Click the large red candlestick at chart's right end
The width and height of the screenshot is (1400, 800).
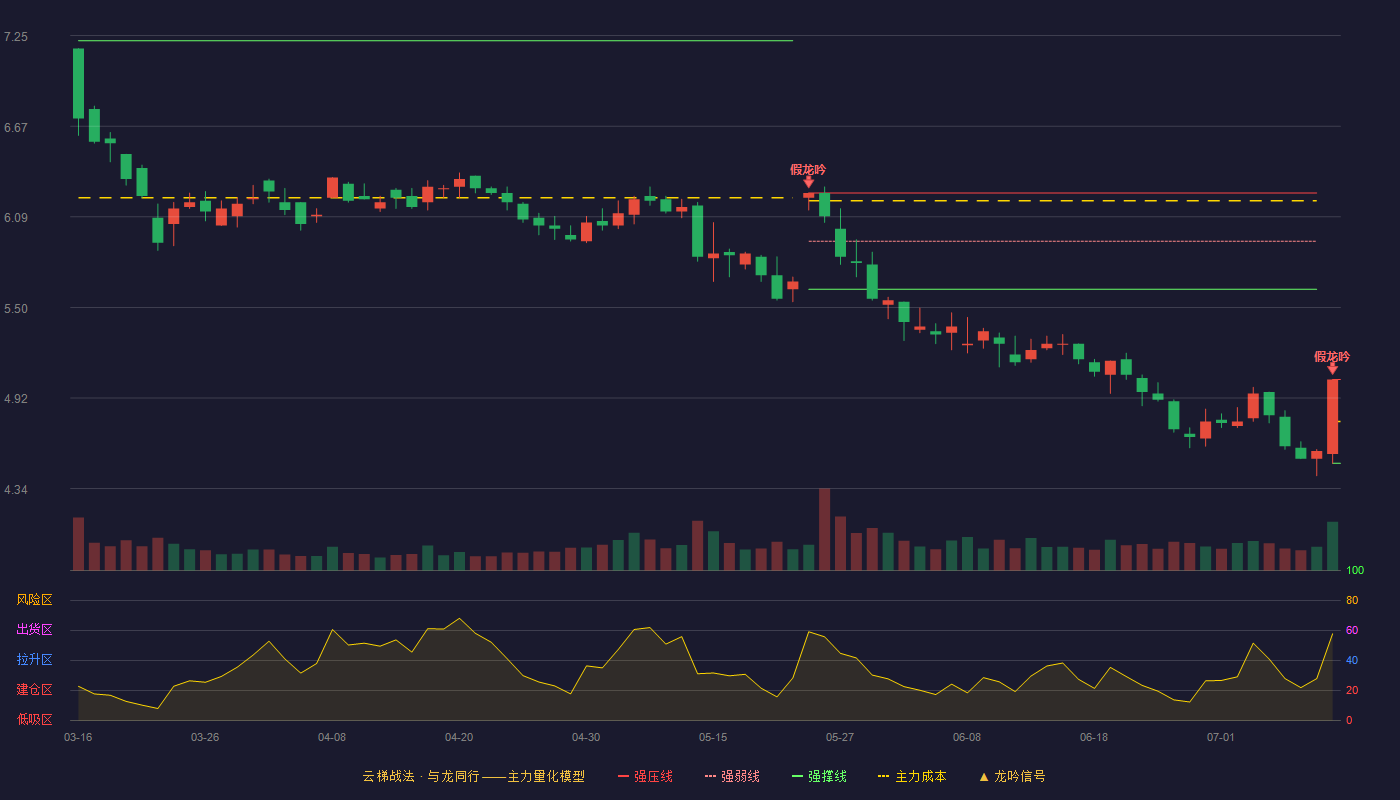1332,417
